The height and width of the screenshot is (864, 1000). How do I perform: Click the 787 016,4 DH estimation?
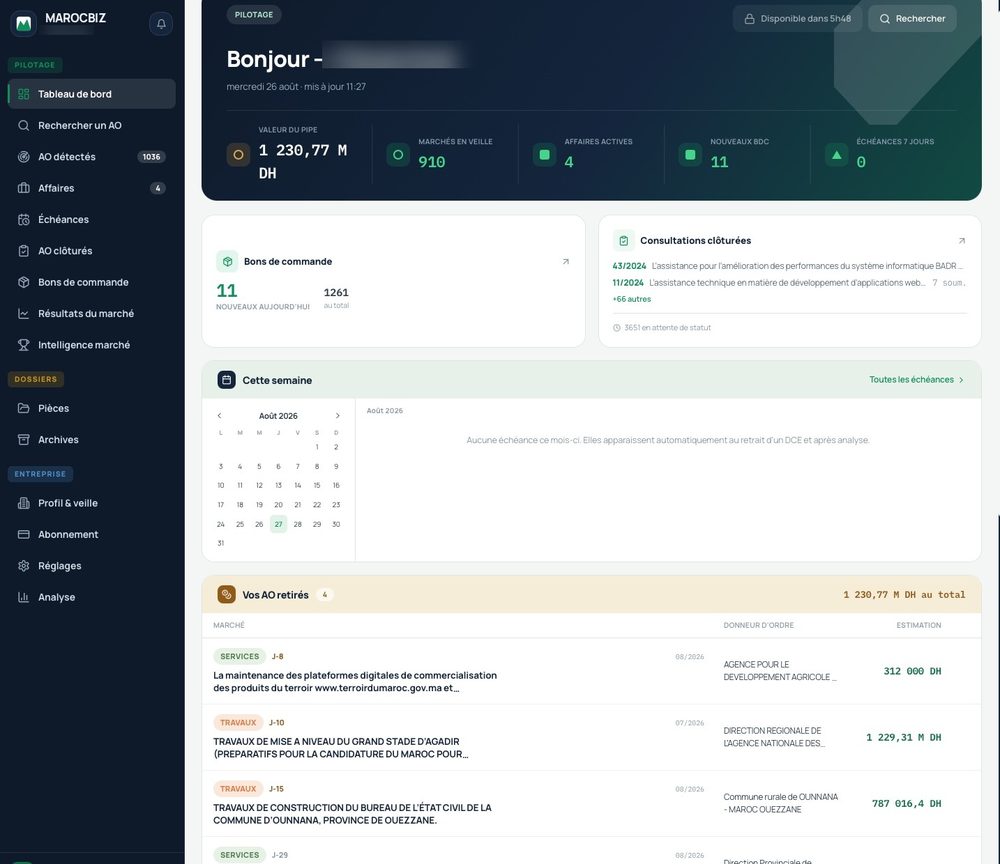coord(906,804)
